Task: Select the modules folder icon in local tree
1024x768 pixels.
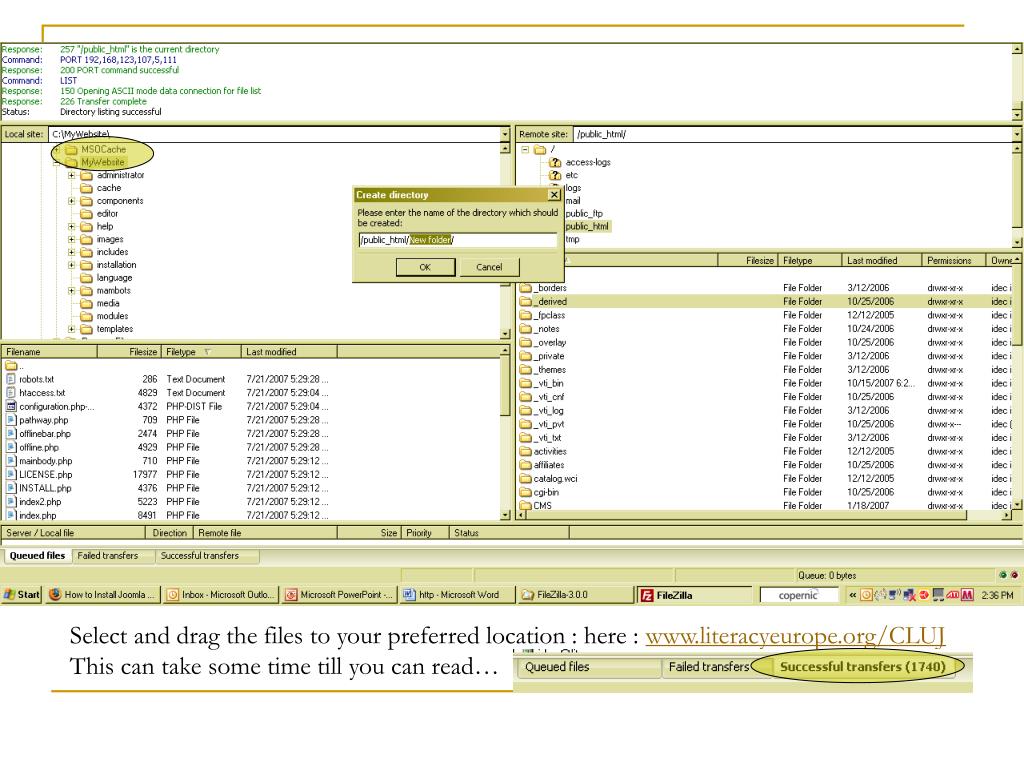Action: [86, 316]
